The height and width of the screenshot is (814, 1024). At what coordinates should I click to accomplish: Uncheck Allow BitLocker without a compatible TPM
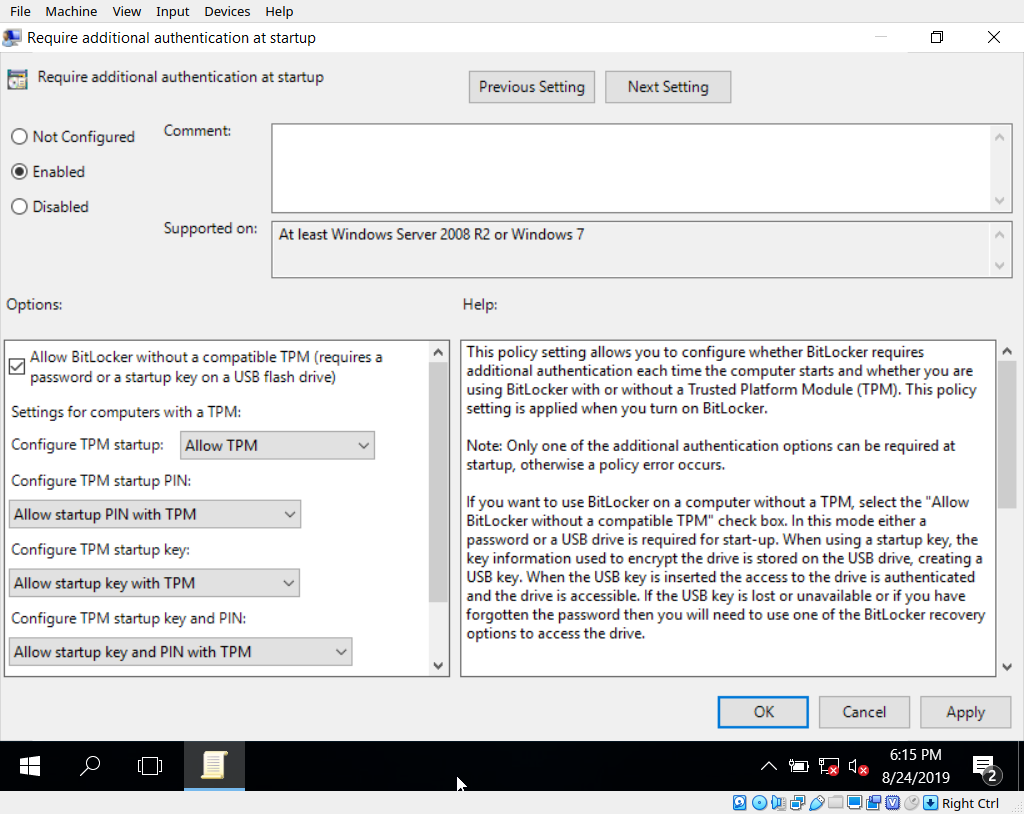pyautogui.click(x=17, y=366)
